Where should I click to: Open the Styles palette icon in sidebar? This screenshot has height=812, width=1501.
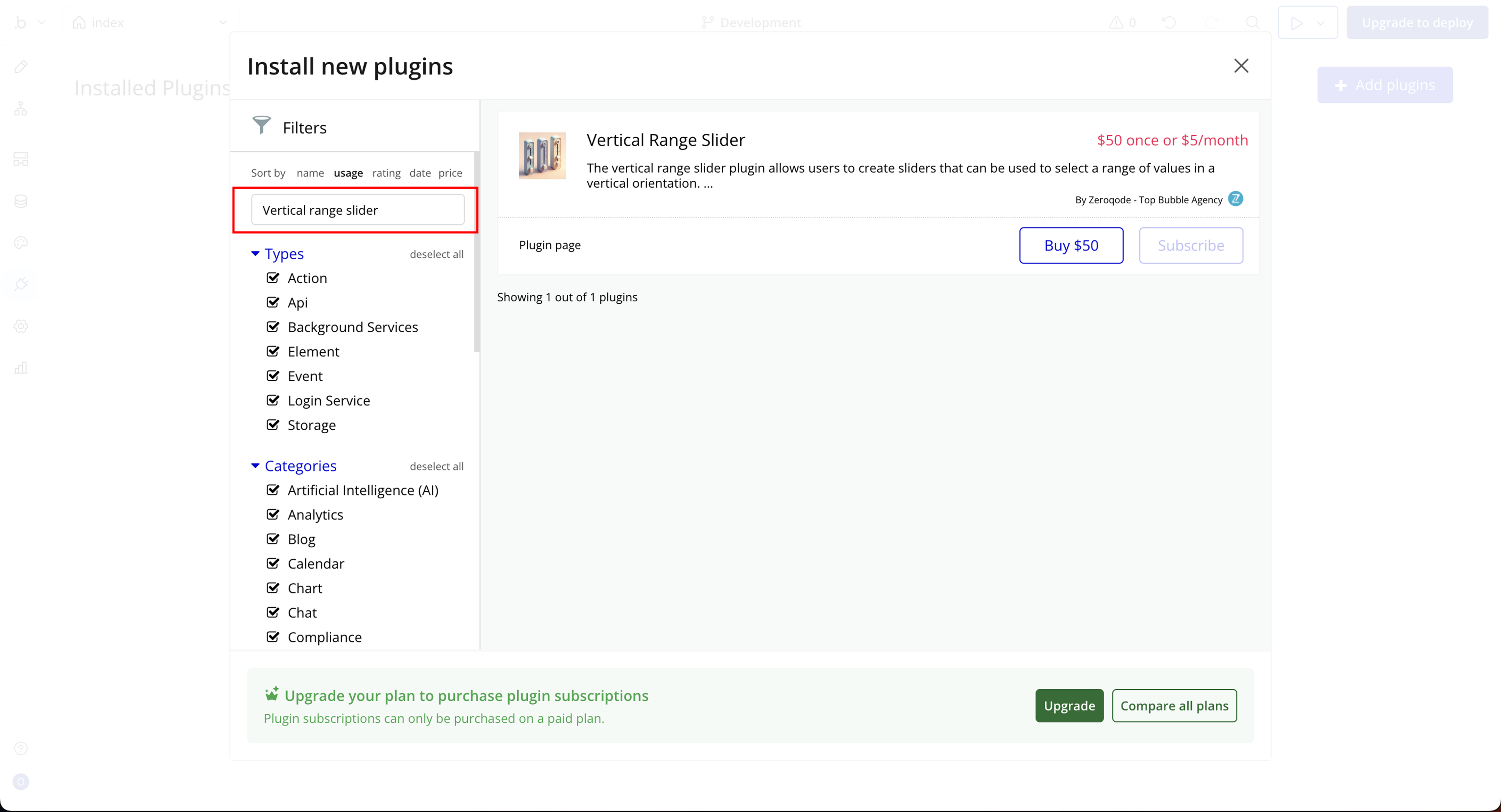(x=21, y=243)
